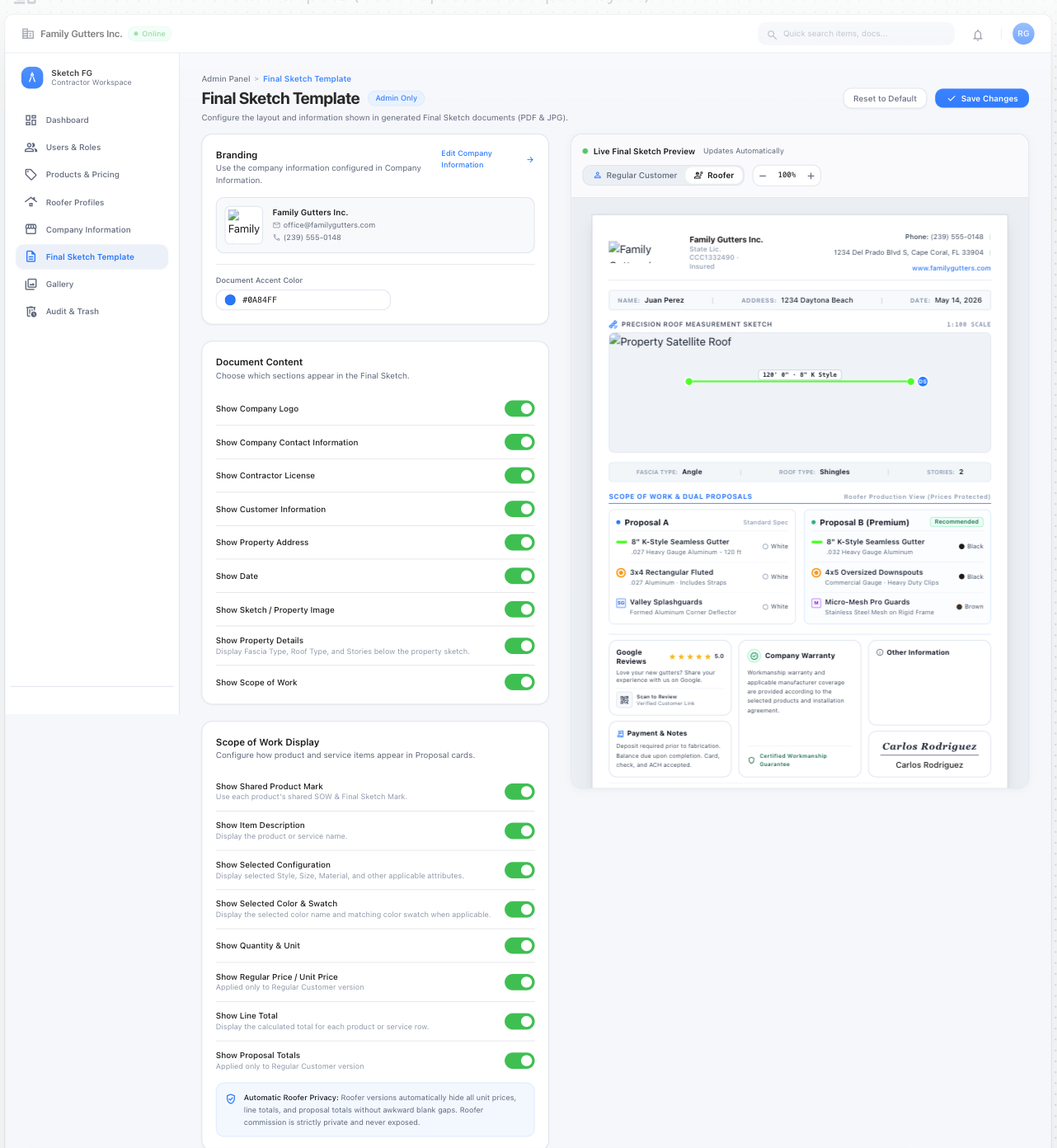Click the zoom out minus icon
Screen dimensions: 1057x1148
(763, 176)
